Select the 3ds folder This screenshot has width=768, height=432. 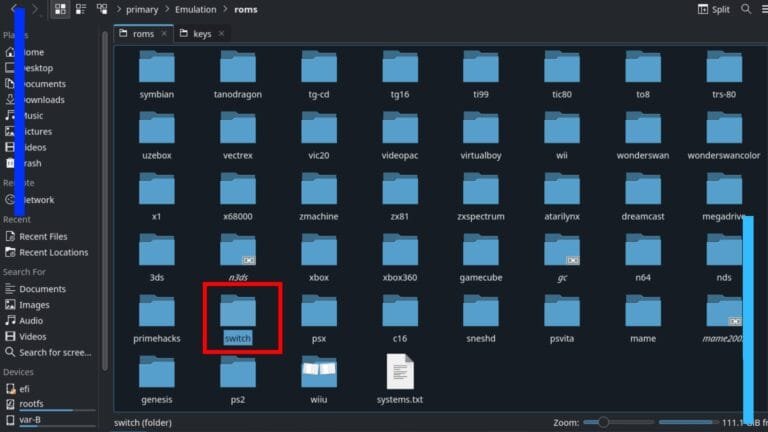pyautogui.click(x=157, y=258)
